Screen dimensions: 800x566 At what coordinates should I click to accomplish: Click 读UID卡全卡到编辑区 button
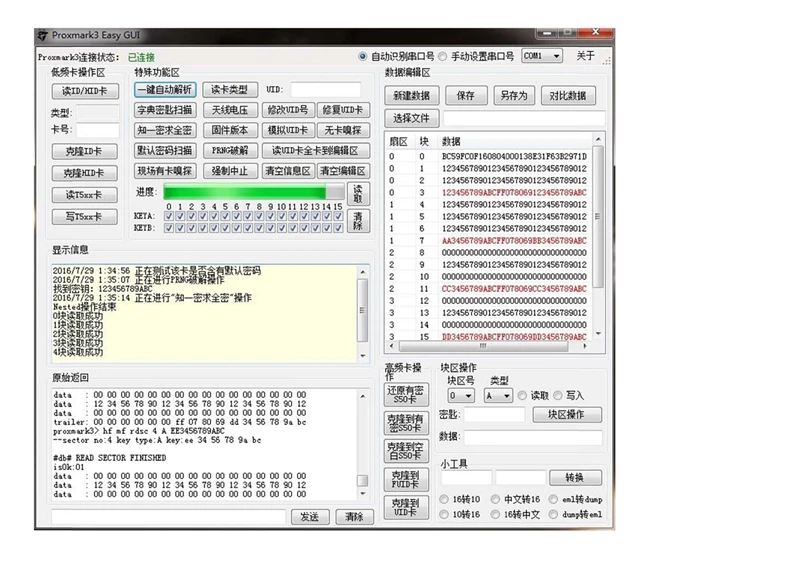click(x=315, y=151)
